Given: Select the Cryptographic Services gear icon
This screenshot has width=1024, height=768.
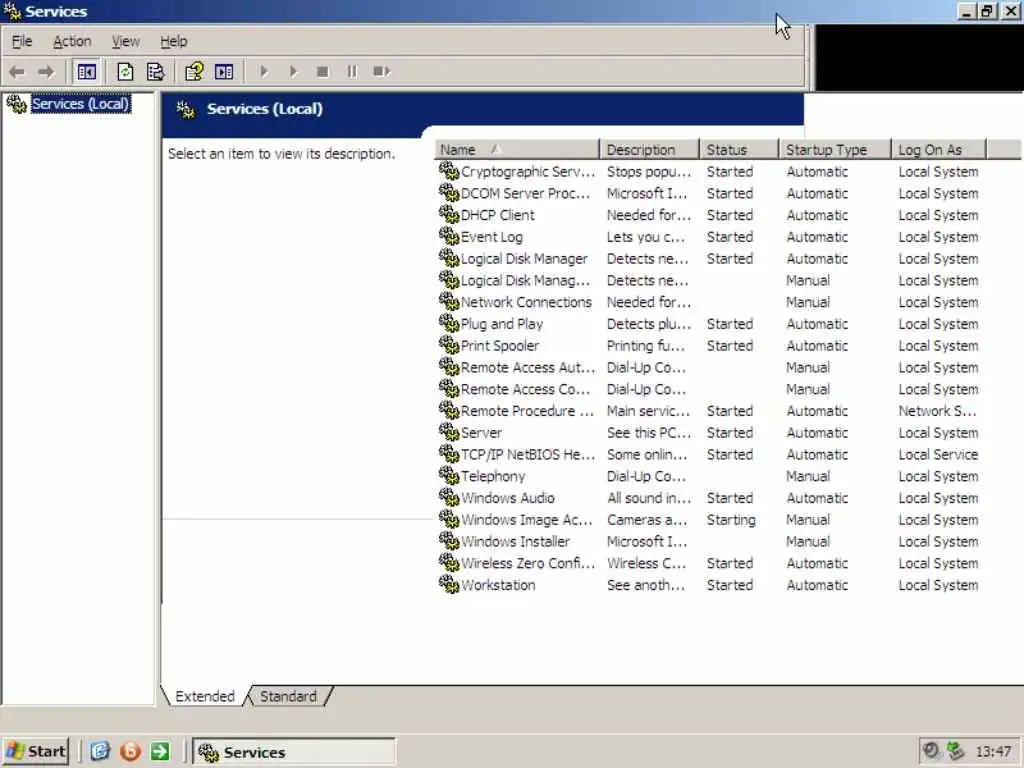Looking at the screenshot, I should [x=449, y=171].
